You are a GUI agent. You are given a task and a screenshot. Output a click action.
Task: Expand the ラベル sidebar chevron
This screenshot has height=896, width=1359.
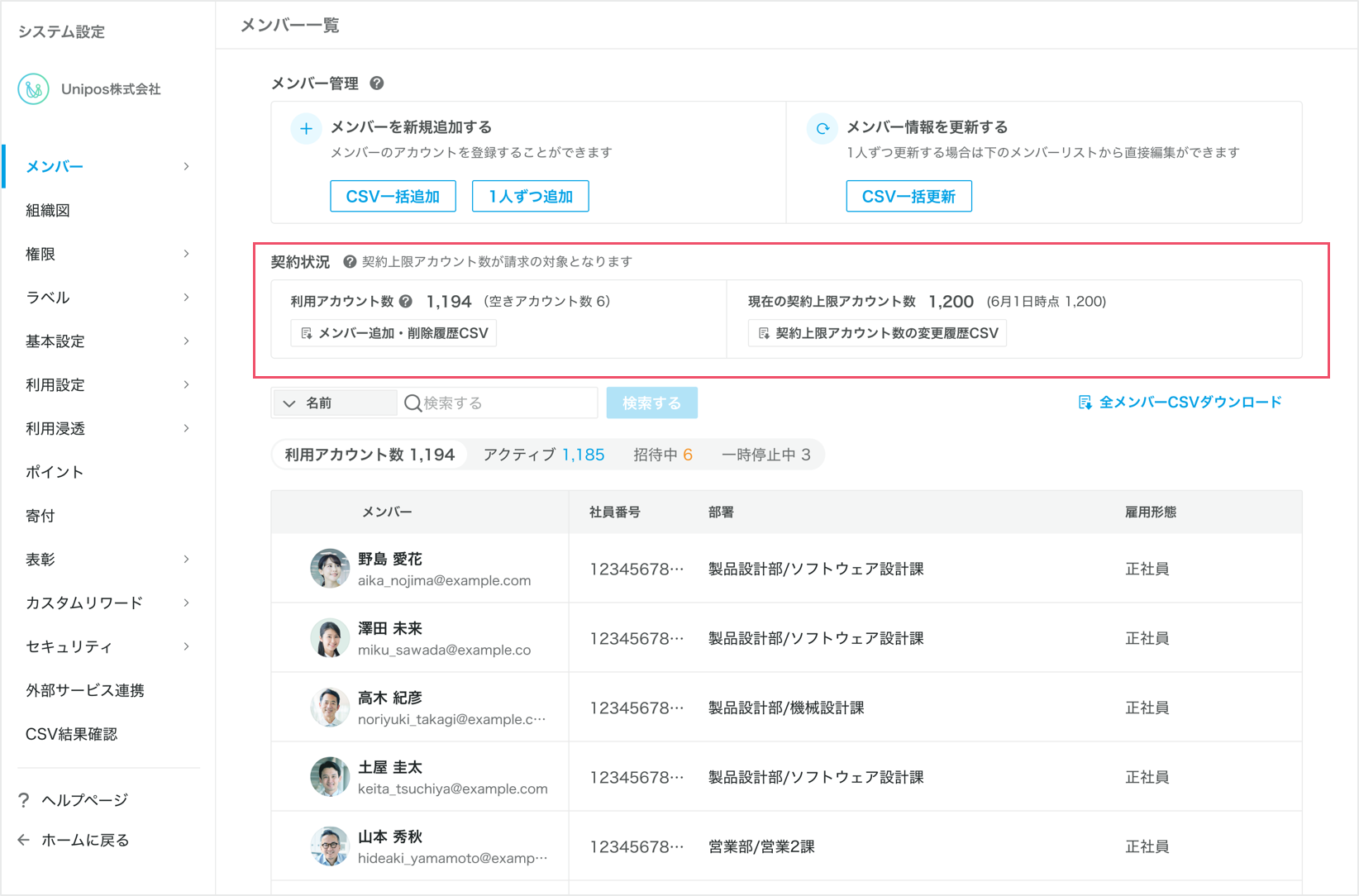pyautogui.click(x=187, y=297)
